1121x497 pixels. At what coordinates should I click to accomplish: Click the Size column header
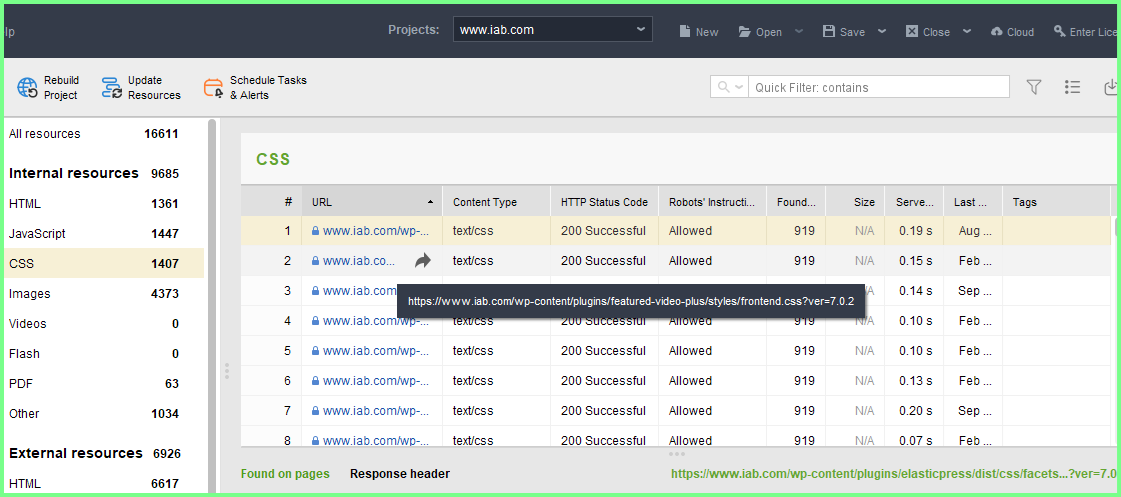point(856,202)
